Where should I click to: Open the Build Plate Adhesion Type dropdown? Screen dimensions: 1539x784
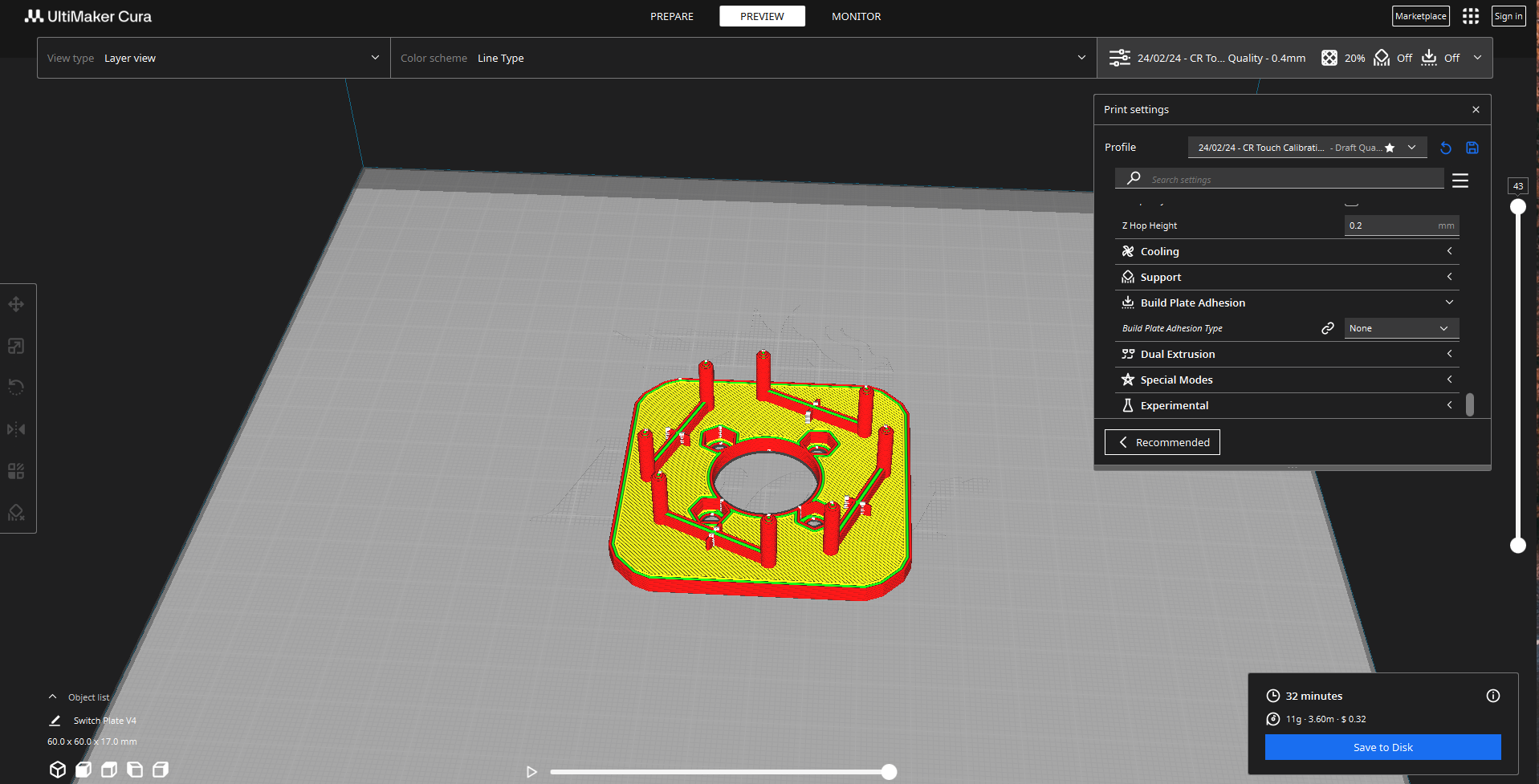[1400, 328]
